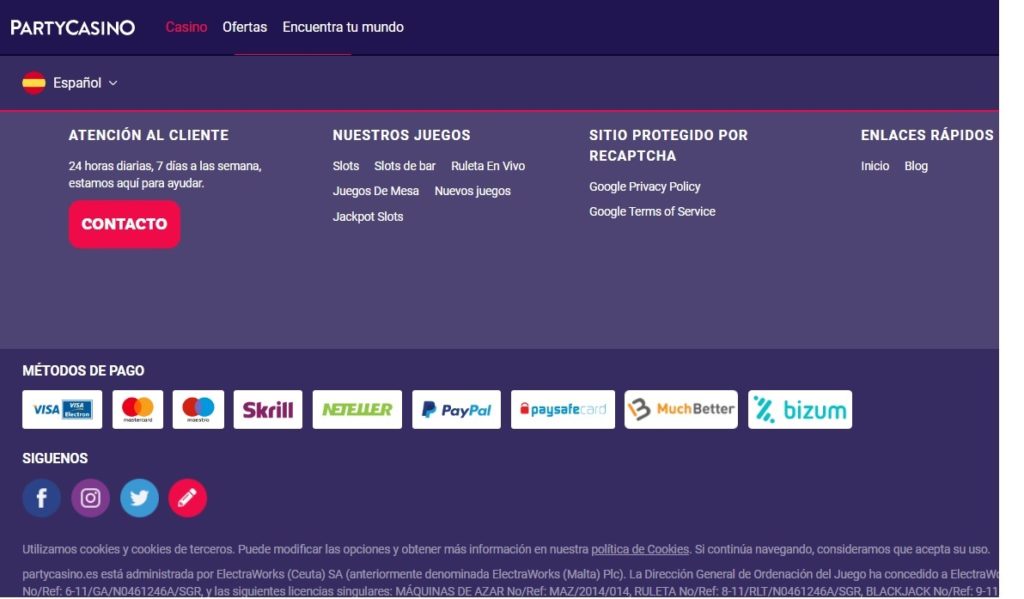Expand the Español language dropdown chevron
Viewport: 1024px width, 599px height.
point(113,83)
